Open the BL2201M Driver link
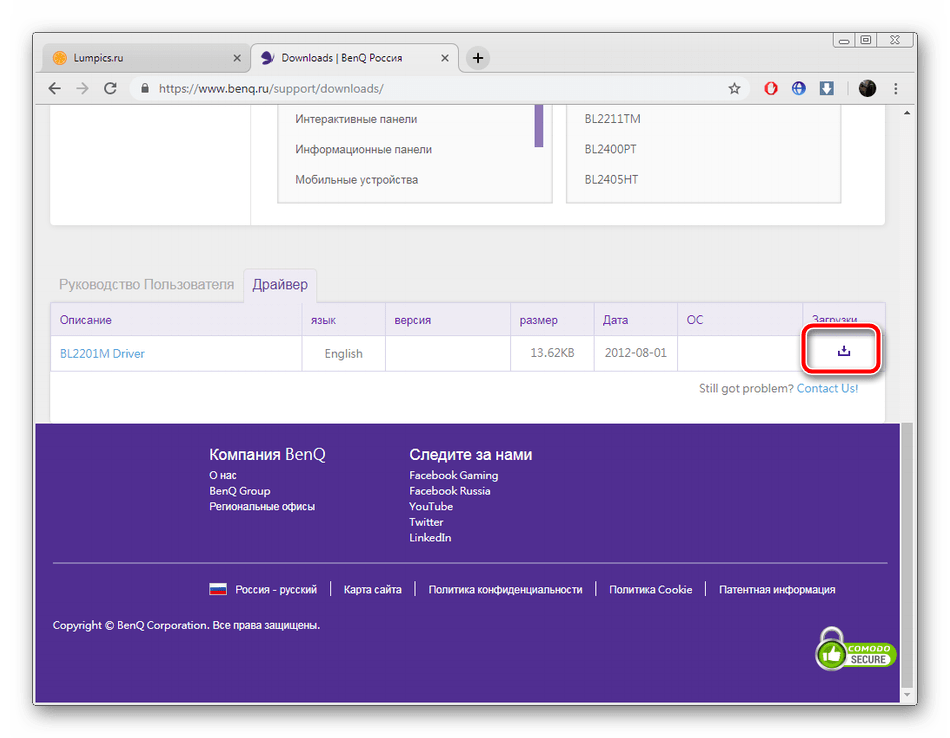This screenshot has width=950, height=738. (102, 353)
